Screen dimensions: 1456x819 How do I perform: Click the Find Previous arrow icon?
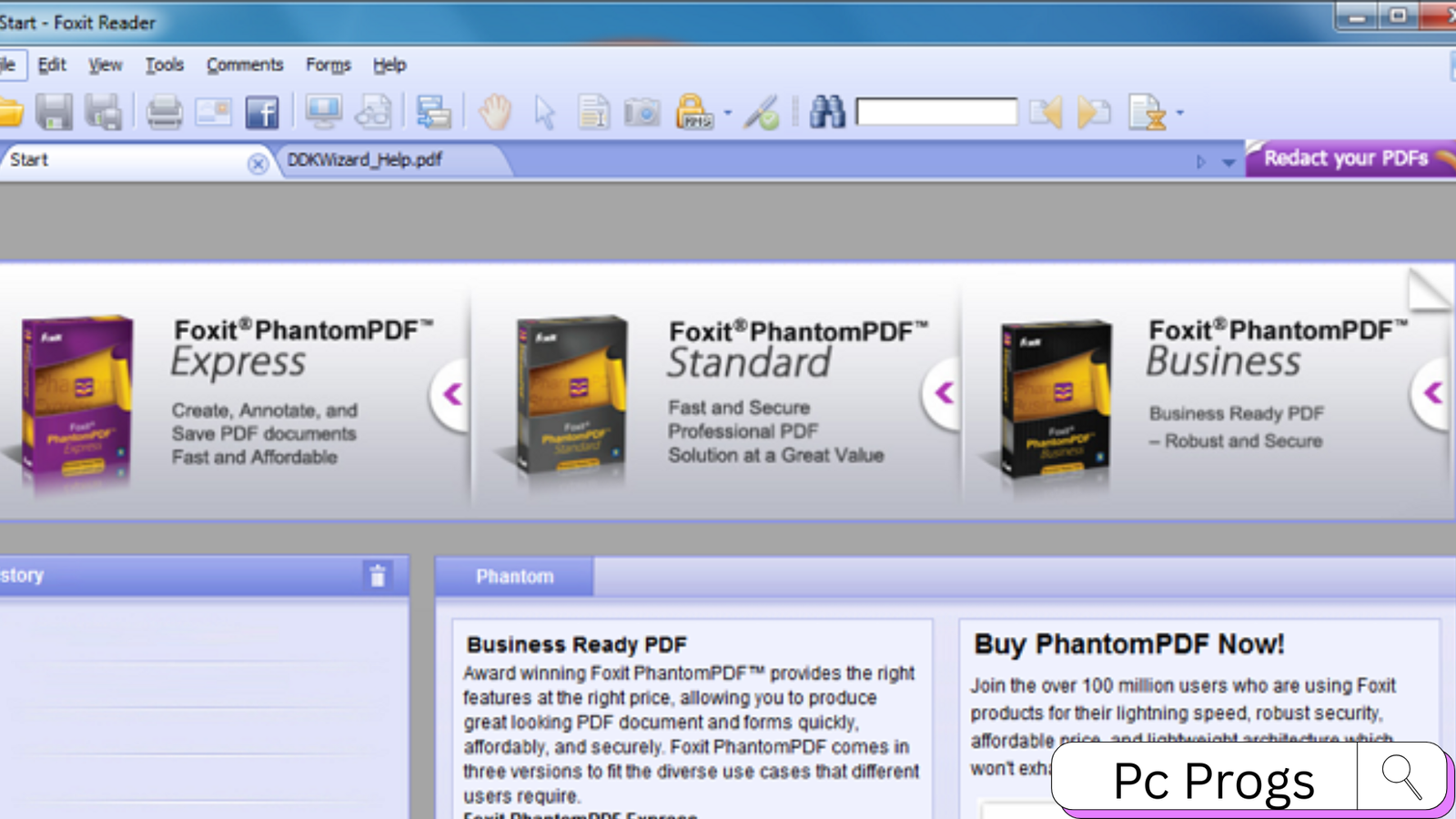(x=1046, y=112)
